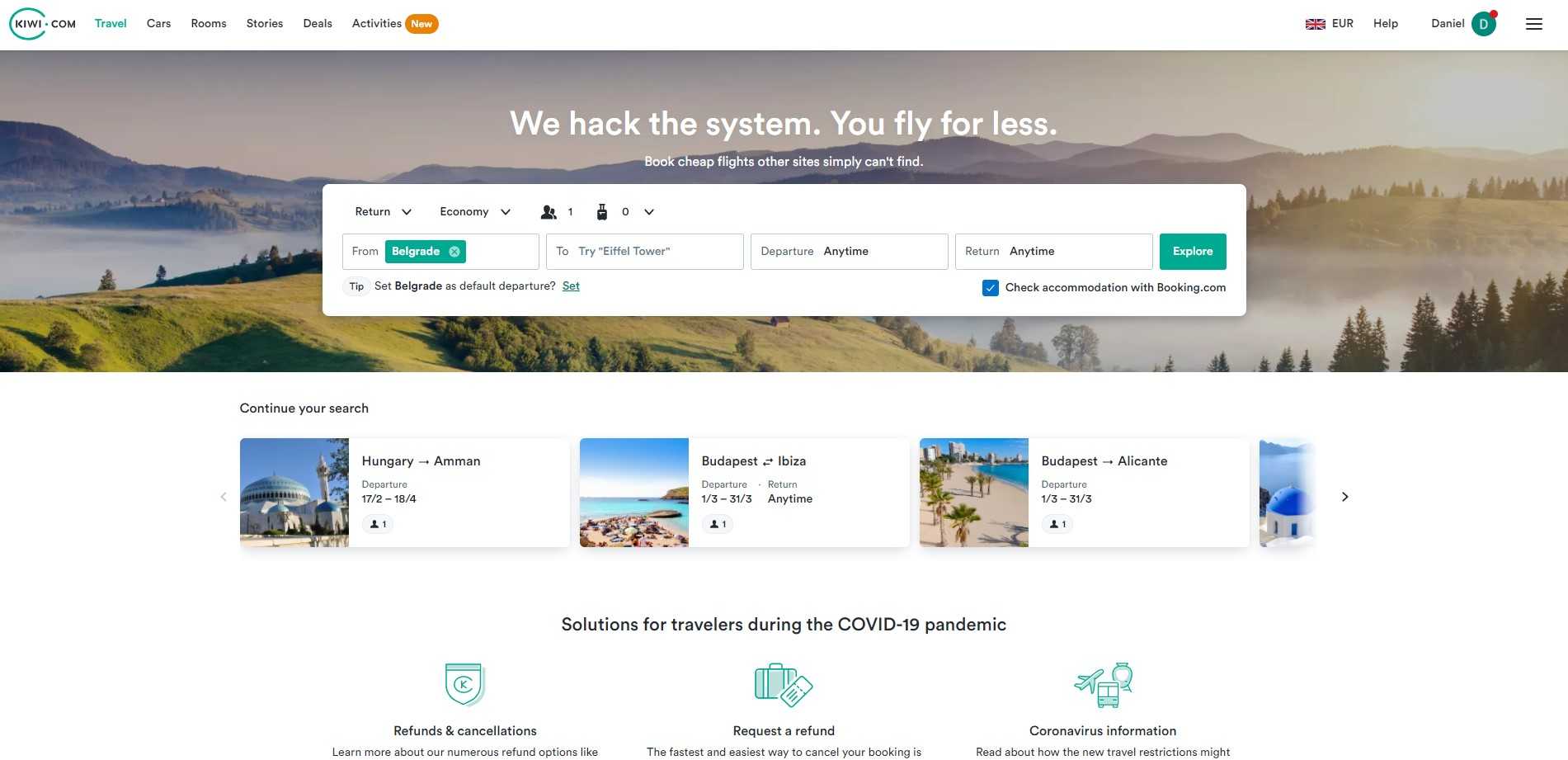Open the hamburger menu icon
This screenshot has height=760, width=1568.
(x=1533, y=24)
